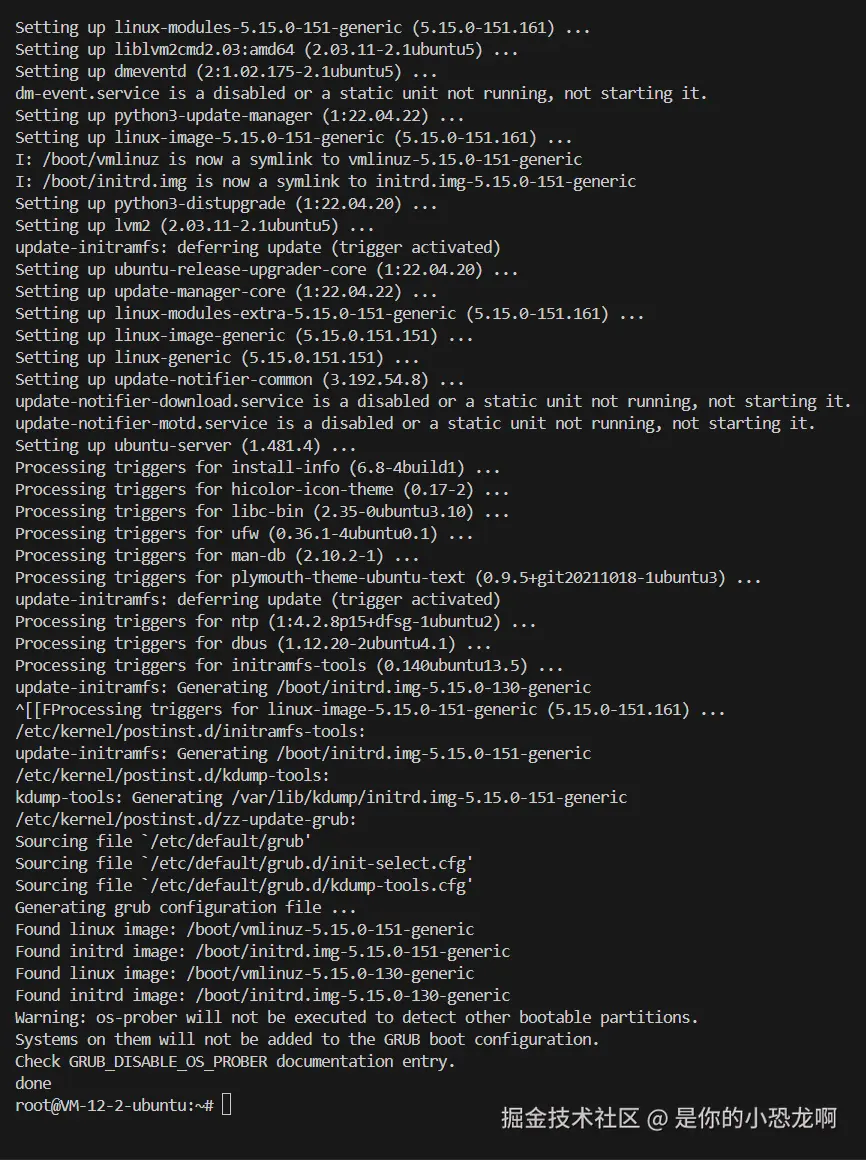
Task: Click 'Processing triggers for man-db' line
Action: 217,556
